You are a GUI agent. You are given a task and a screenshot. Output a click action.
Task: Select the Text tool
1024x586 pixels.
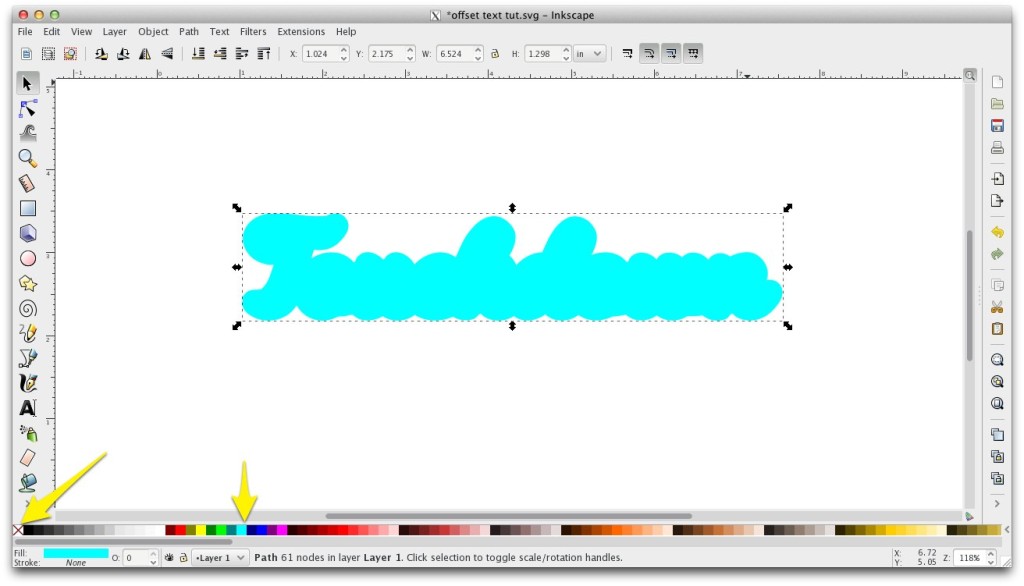(27, 407)
